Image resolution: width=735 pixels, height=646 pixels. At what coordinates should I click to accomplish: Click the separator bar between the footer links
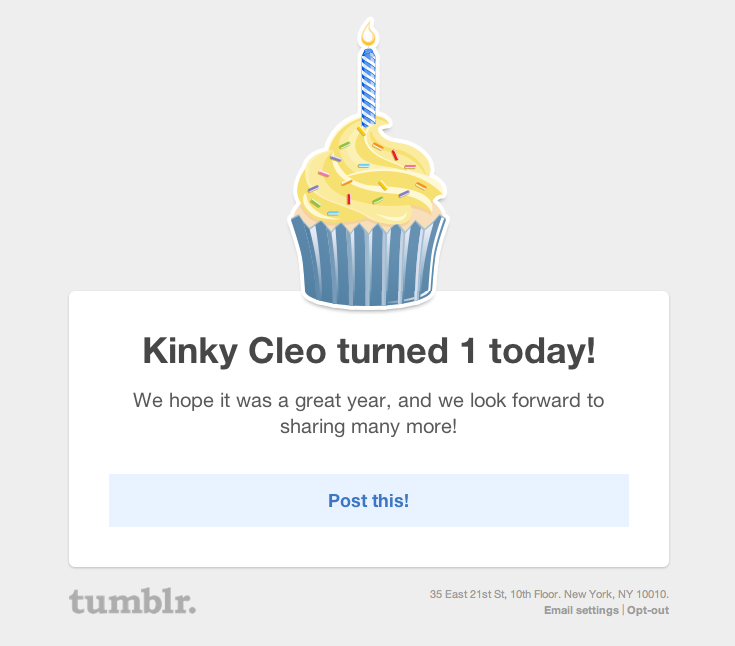[x=623, y=610]
